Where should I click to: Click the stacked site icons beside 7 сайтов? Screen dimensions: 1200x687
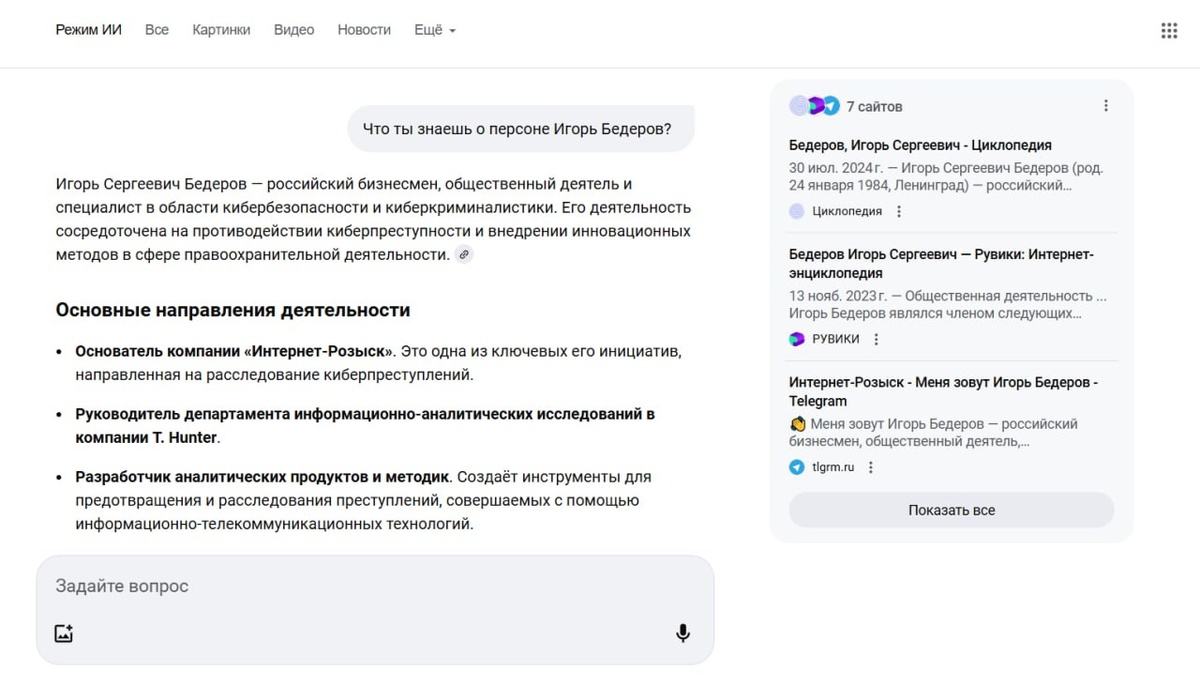coord(814,106)
